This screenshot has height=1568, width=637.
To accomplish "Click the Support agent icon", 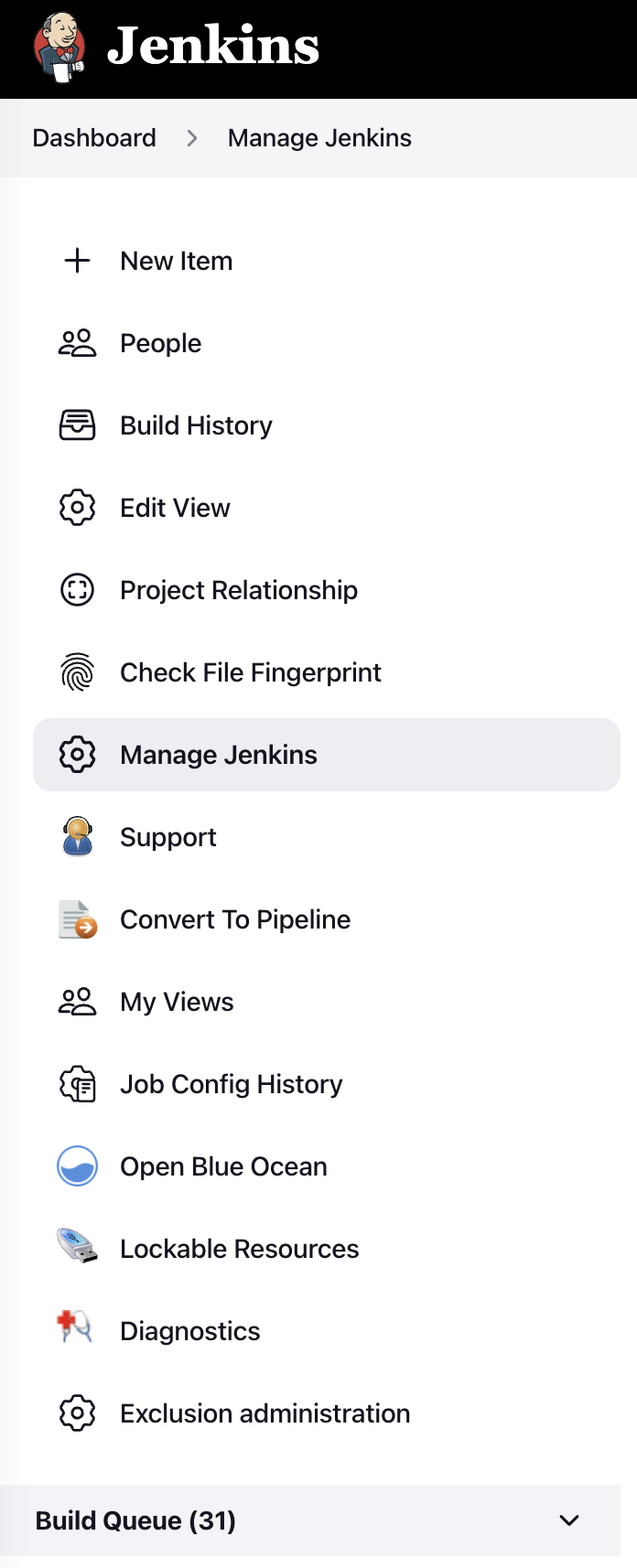I will tap(78, 837).
